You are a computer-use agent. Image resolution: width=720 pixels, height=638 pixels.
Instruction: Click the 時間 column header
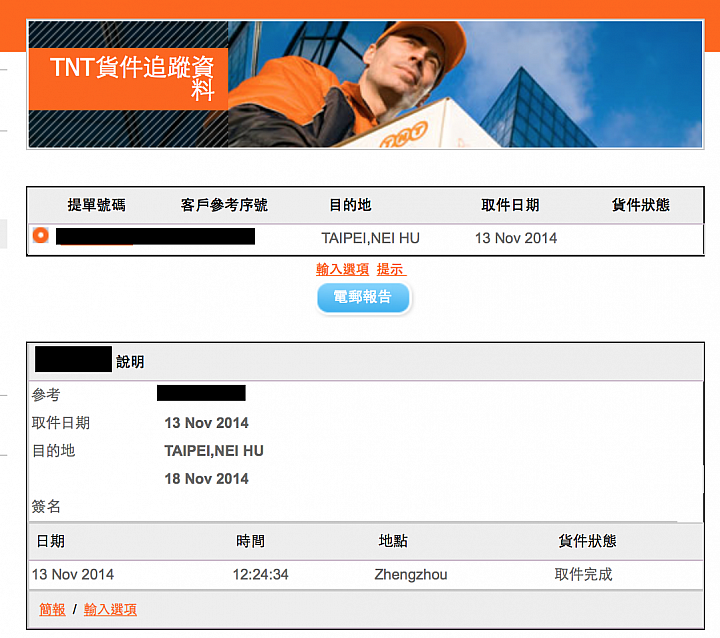pyautogui.click(x=250, y=541)
